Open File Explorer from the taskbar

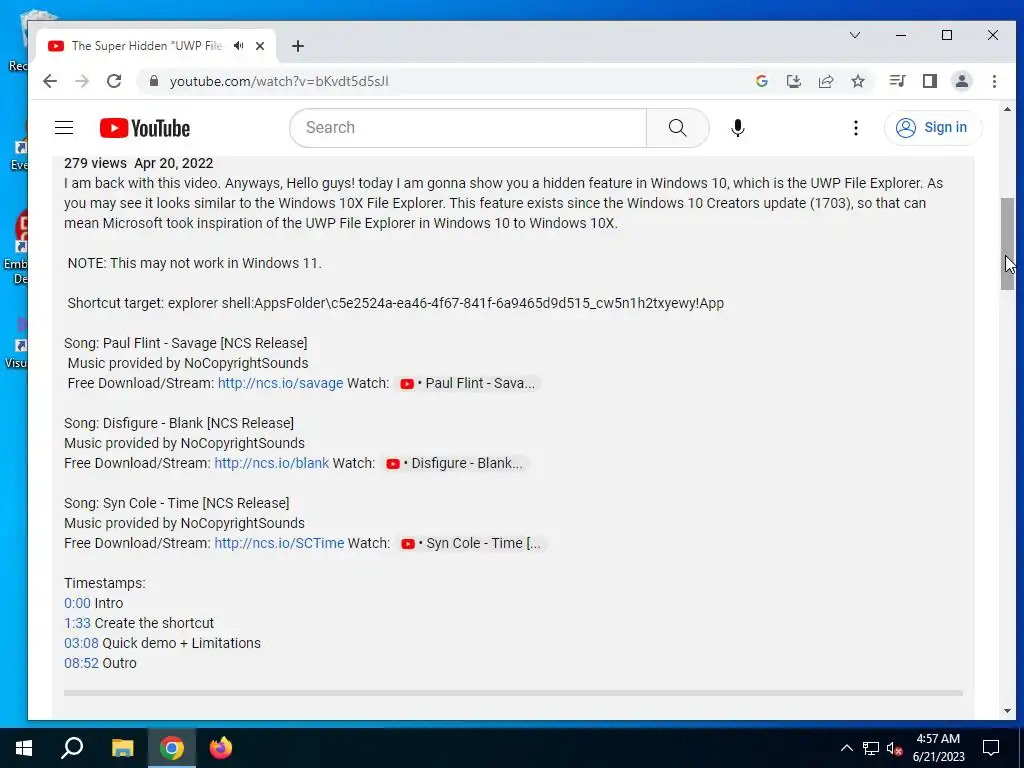122,748
